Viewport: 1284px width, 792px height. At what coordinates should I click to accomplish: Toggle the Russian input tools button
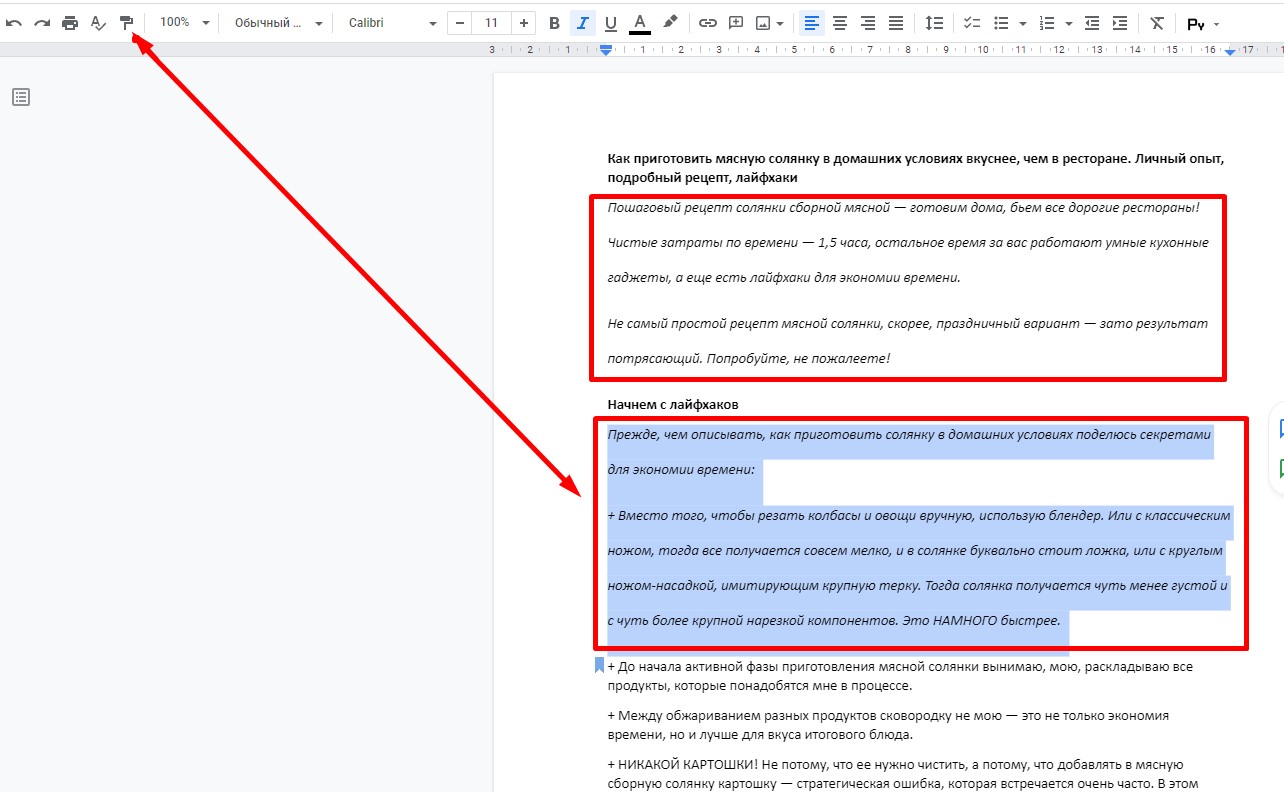point(1195,24)
